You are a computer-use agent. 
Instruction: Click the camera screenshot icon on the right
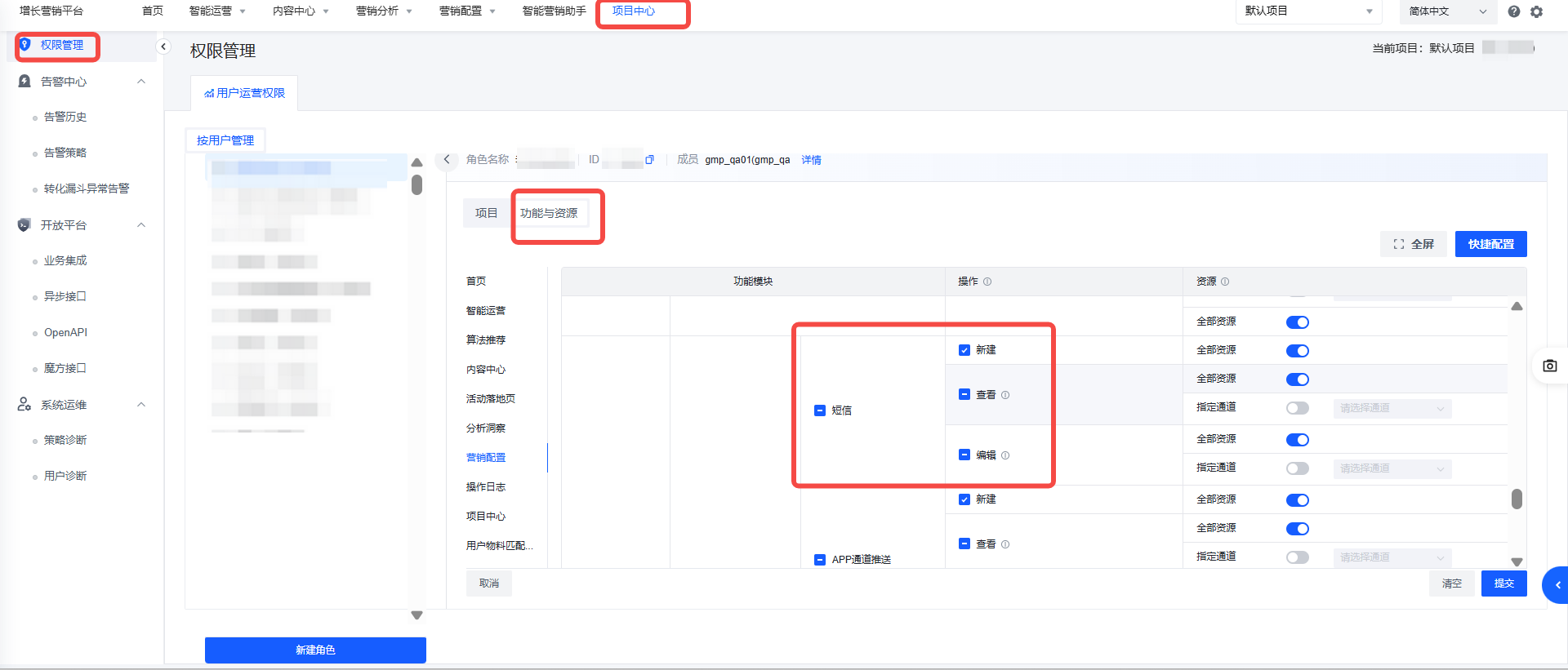(x=1549, y=366)
